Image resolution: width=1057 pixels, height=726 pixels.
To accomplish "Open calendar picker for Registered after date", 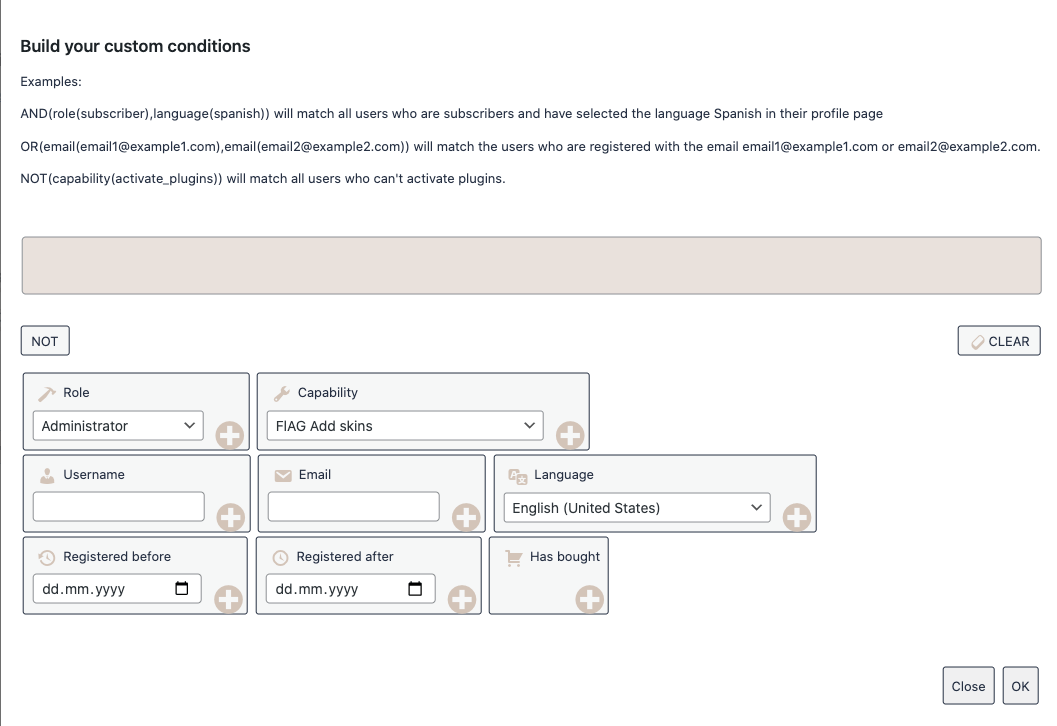I will 415,589.
